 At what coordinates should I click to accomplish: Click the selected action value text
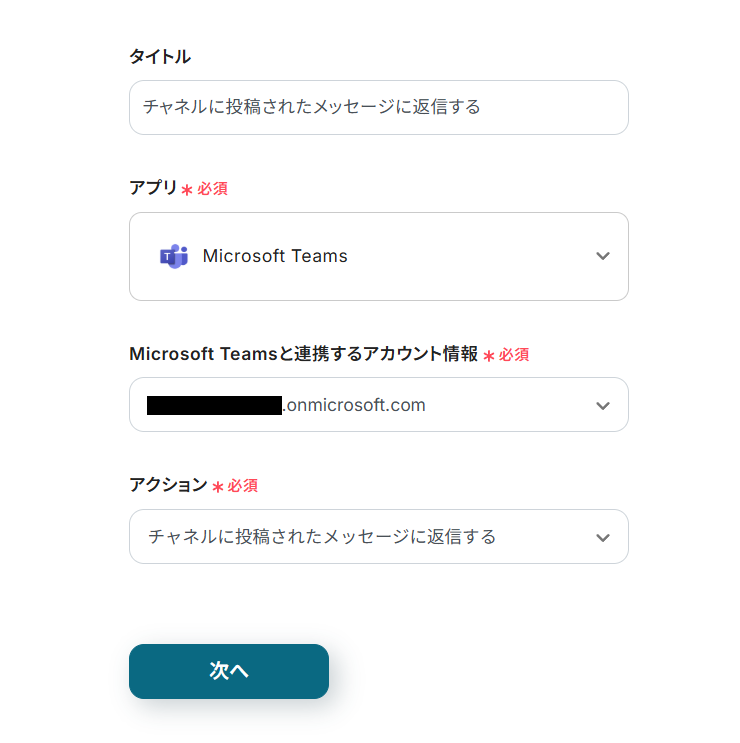pyautogui.click(x=322, y=537)
